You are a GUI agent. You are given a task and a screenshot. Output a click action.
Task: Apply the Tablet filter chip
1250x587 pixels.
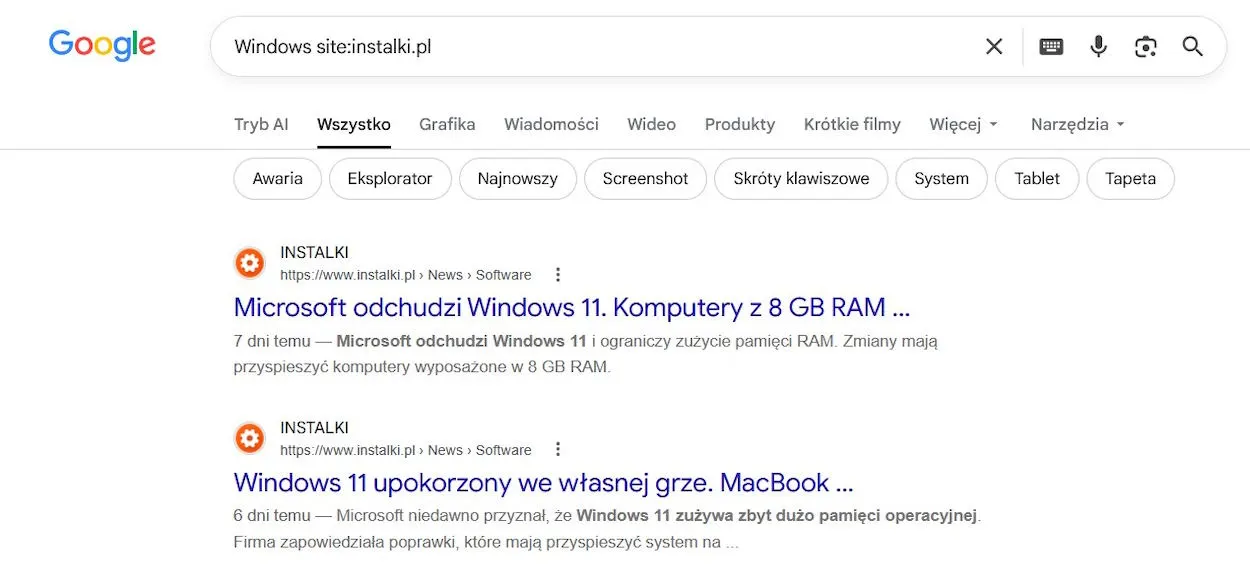[x=1037, y=179]
